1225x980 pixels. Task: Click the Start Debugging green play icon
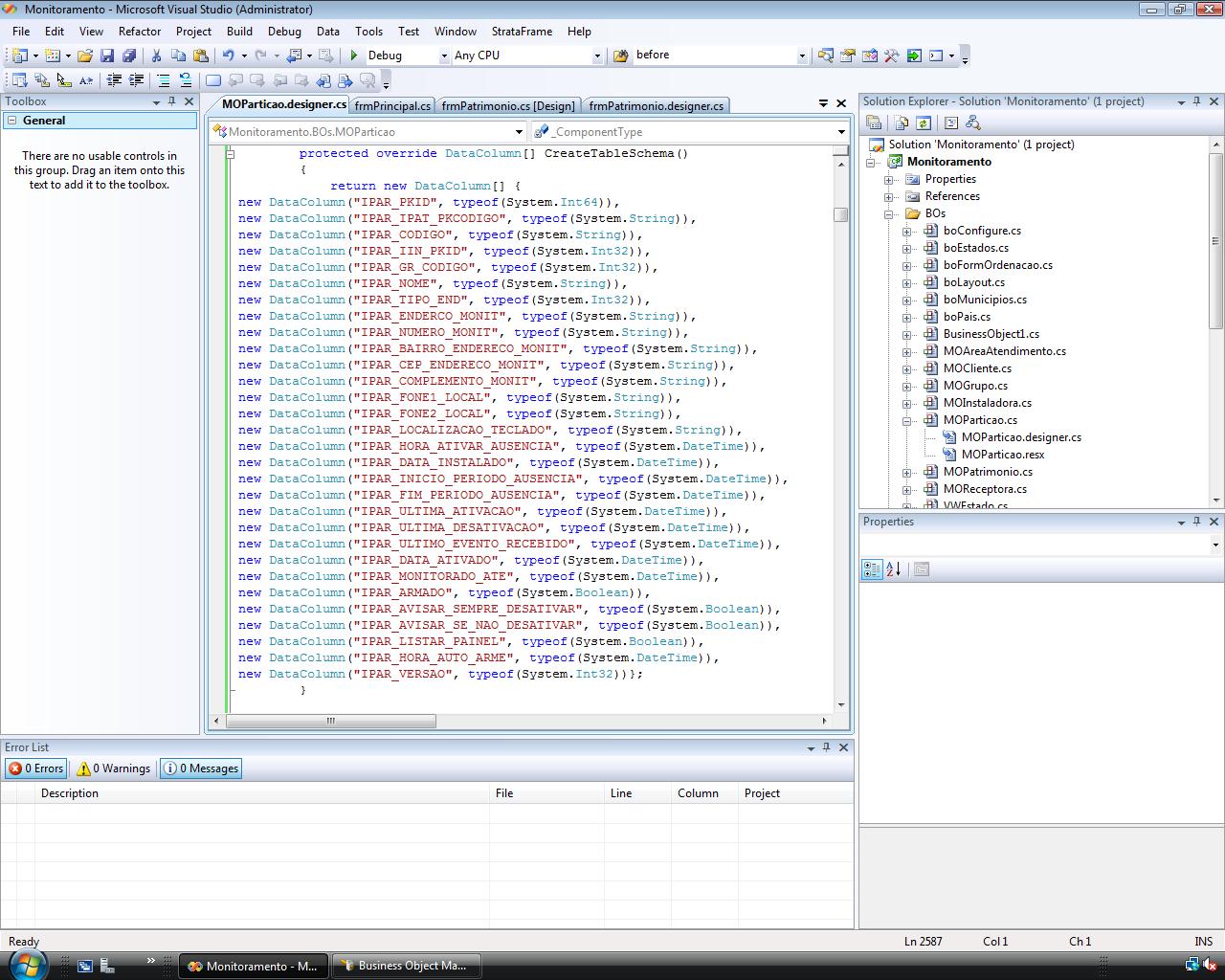(354, 56)
